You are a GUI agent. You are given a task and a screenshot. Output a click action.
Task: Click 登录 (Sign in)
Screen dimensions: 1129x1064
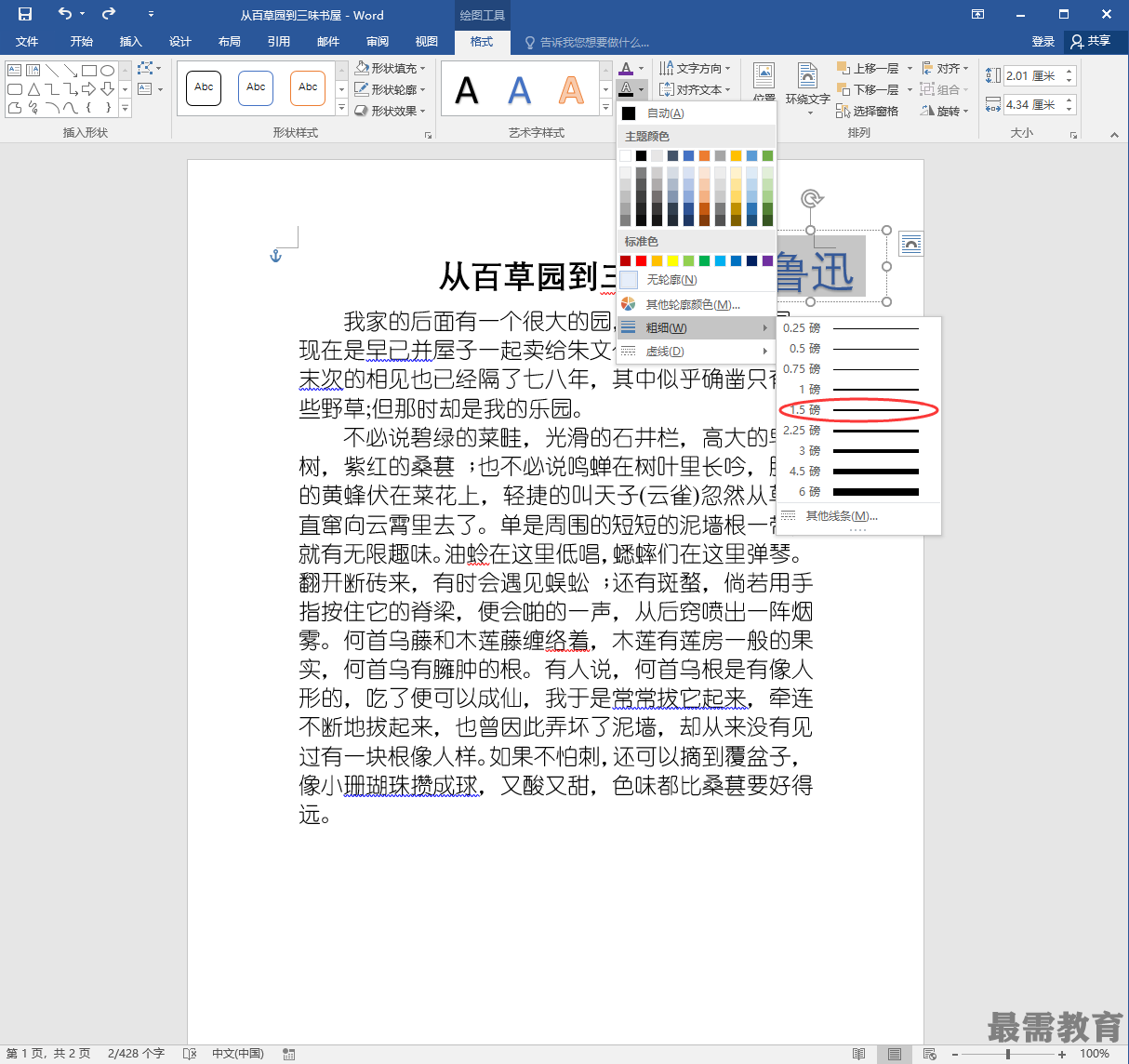(x=1043, y=42)
